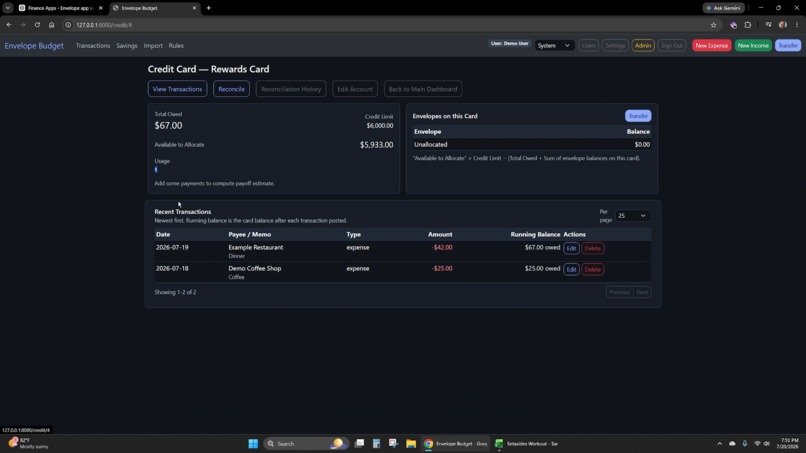Open a new browser tab
The width and height of the screenshot is (806, 453).
(x=208, y=8)
